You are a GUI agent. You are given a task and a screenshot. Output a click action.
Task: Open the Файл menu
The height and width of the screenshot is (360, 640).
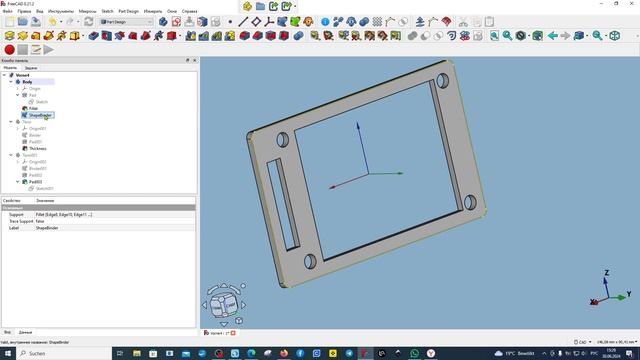pyautogui.click(x=7, y=11)
